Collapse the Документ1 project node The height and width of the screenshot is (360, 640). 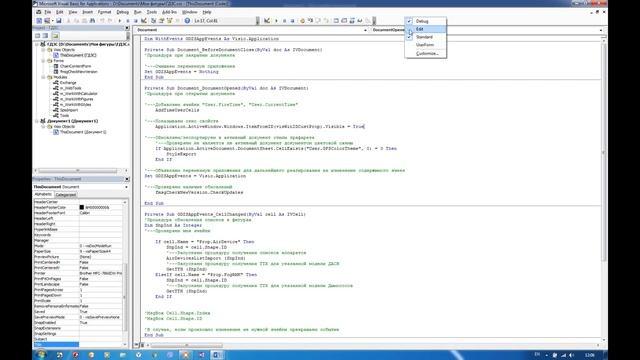[37, 121]
